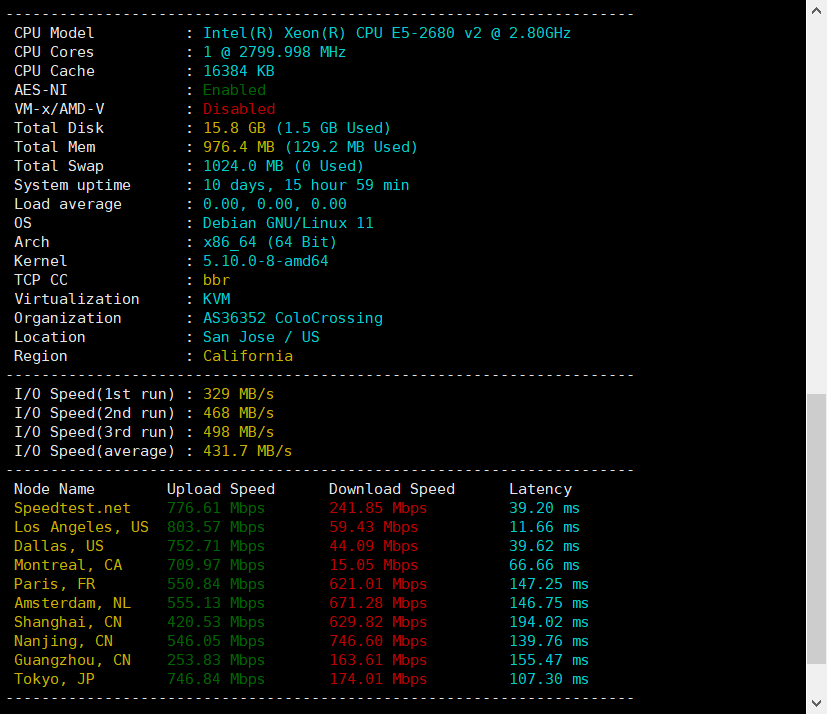Click the Nanjing download speed 746.60 Mbps
The image size is (827, 714).
[x=377, y=641]
